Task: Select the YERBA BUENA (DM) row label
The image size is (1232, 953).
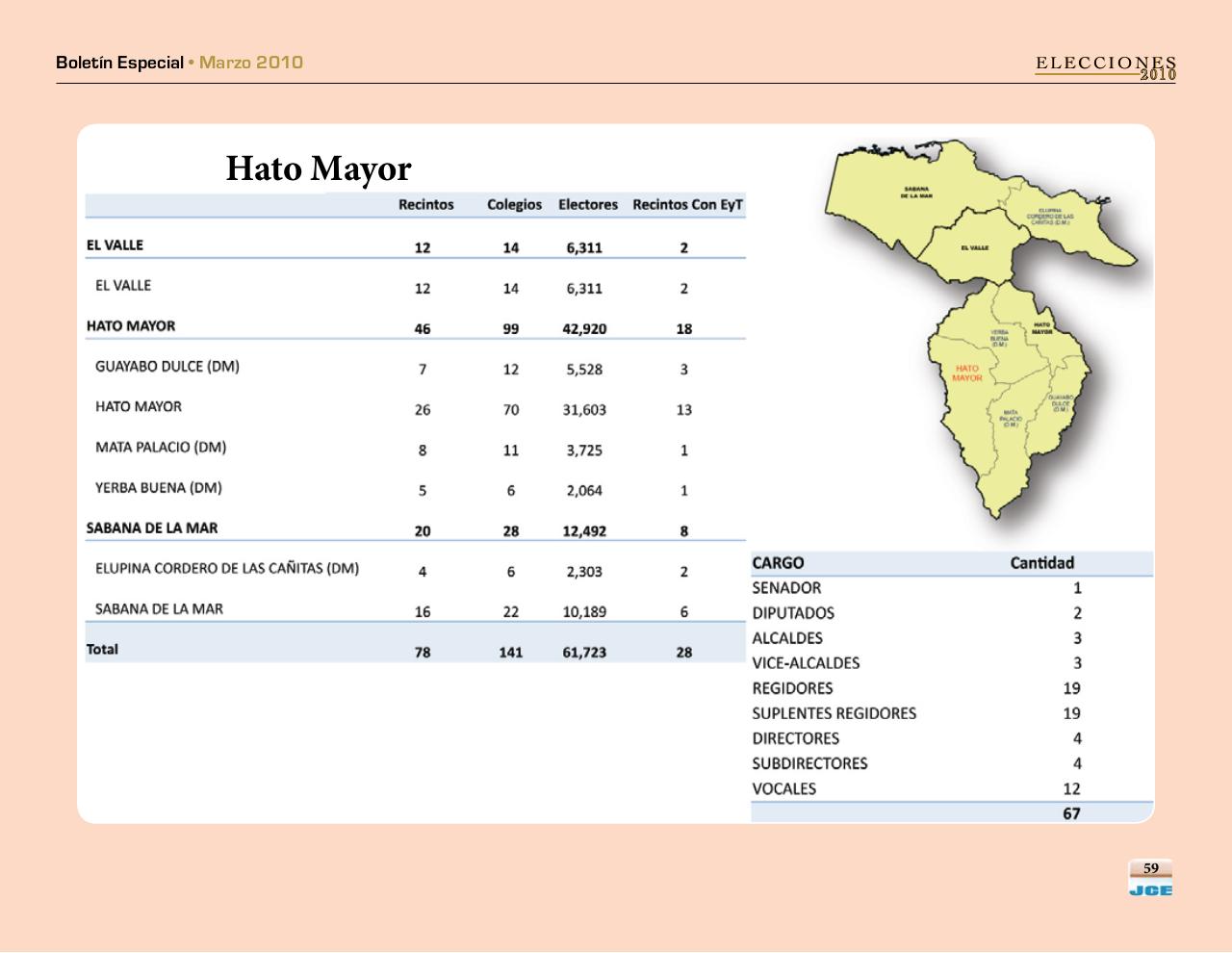Action: click(158, 488)
